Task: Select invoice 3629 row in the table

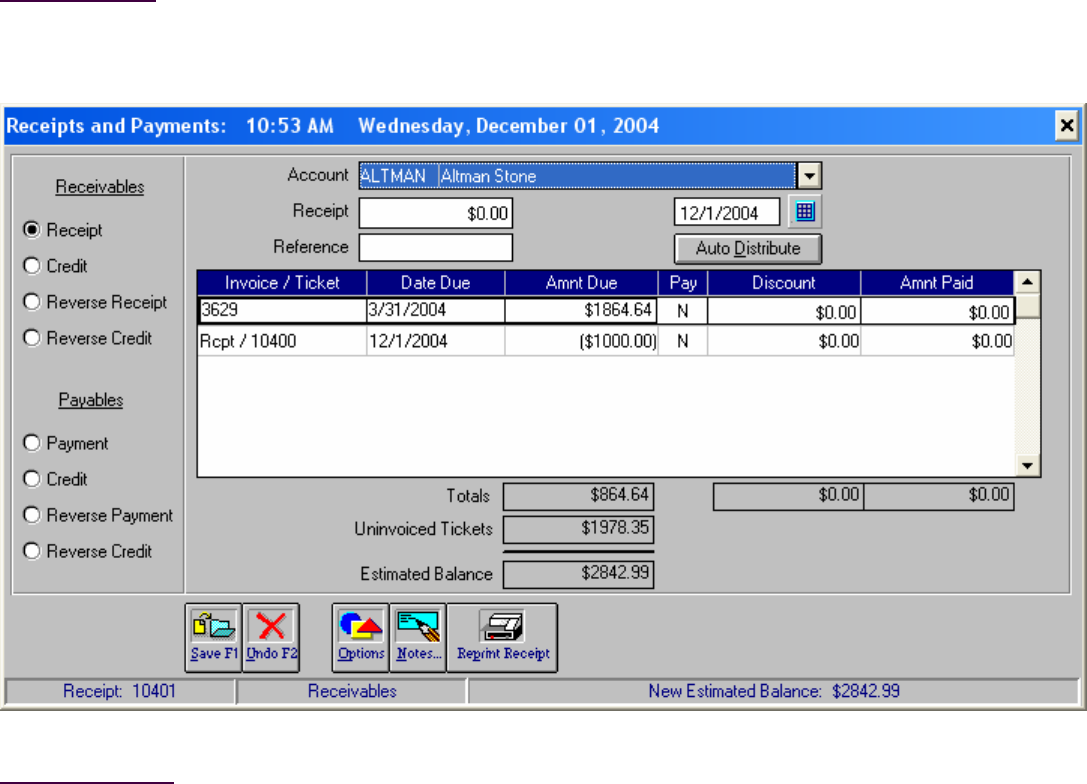Action: pos(282,311)
